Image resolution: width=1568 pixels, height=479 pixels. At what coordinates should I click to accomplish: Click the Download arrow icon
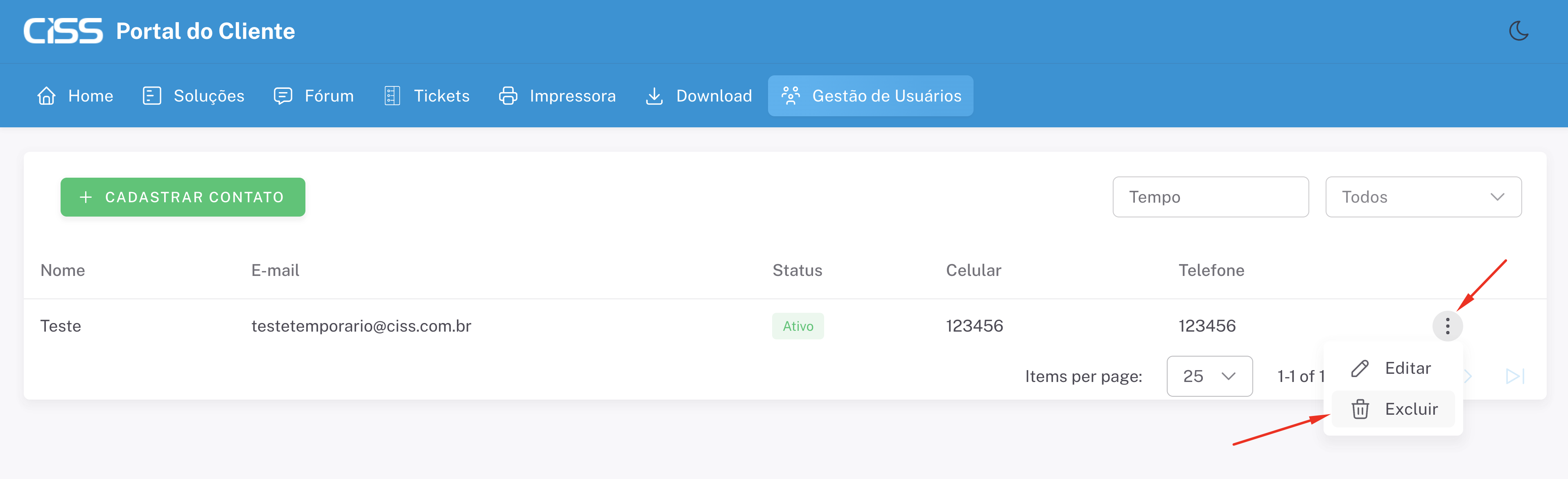[654, 96]
